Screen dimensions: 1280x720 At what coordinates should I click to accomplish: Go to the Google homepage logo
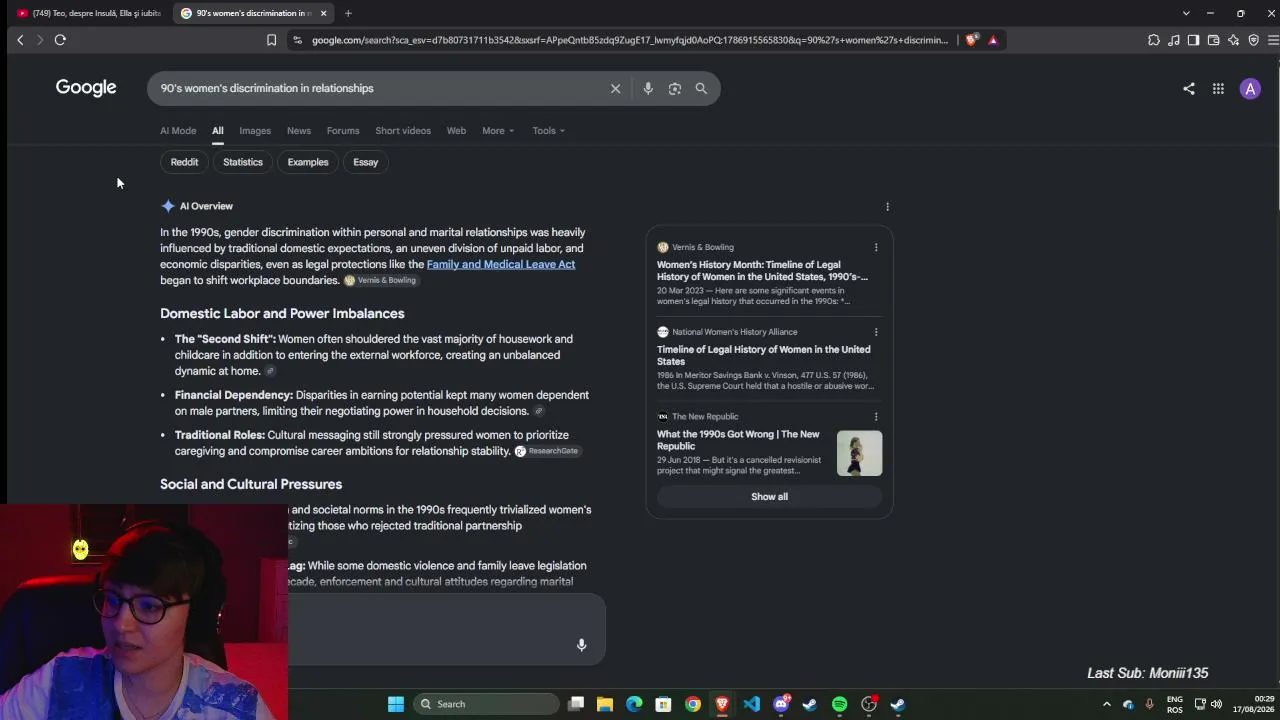tap(86, 88)
